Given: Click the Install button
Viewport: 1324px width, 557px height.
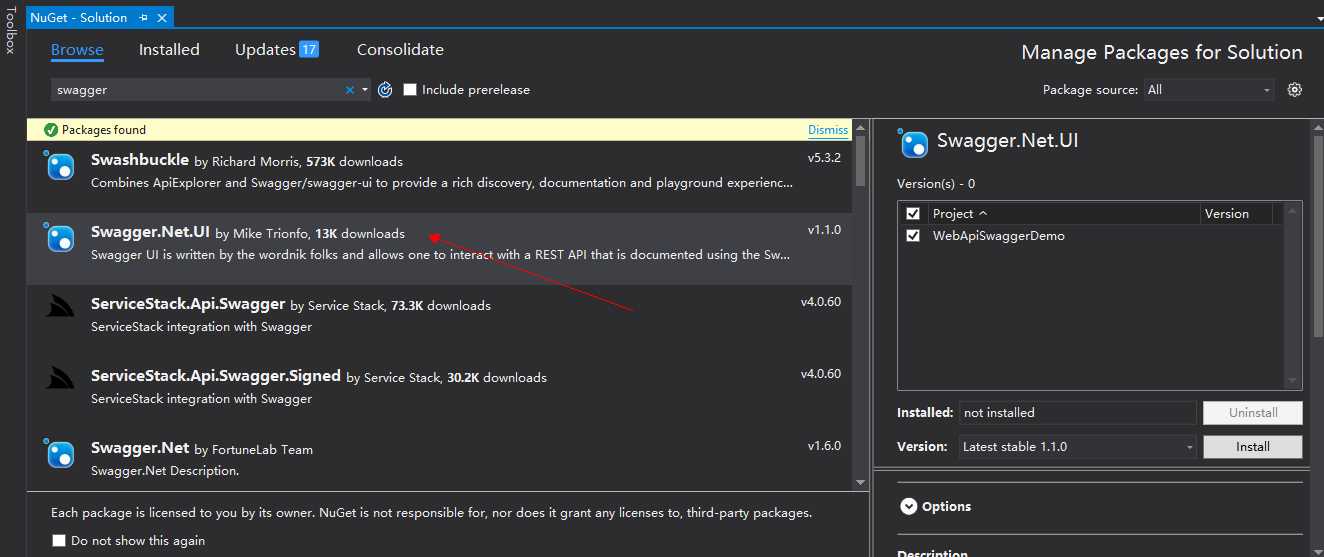Looking at the screenshot, I should 1253,447.
